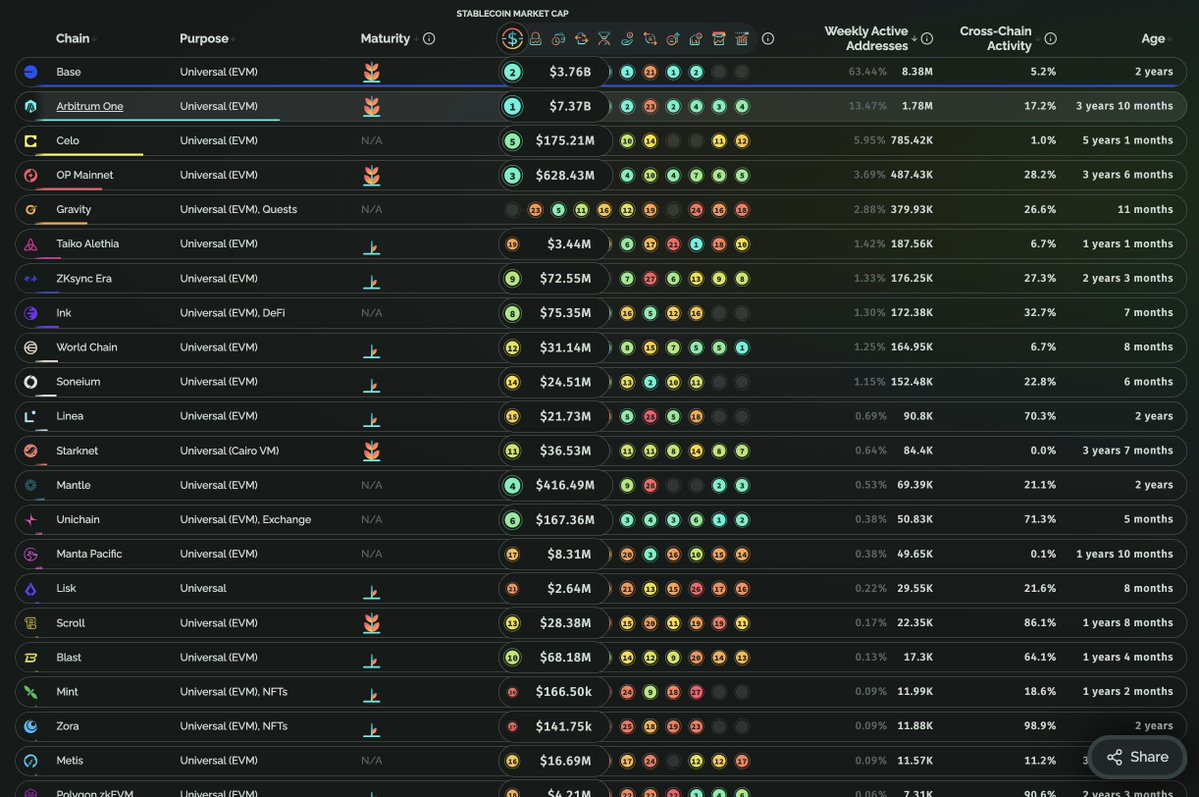1199x797 pixels.
Task: Click the maturity plant icon in Base row
Action: coord(372,72)
